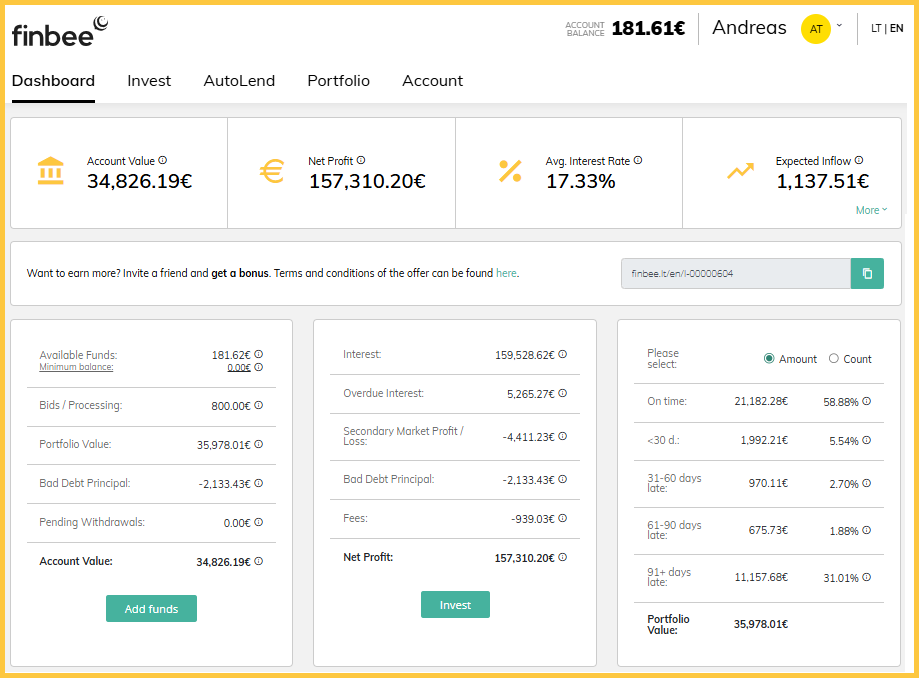Screen dimensions: 919x678
Task: Click the Bids / Processing value 800.00€
Action: point(231,406)
